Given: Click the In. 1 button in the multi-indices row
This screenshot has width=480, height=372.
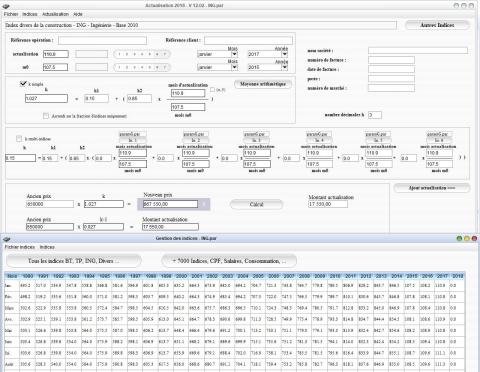Looking at the screenshot, I should (x=132, y=140).
